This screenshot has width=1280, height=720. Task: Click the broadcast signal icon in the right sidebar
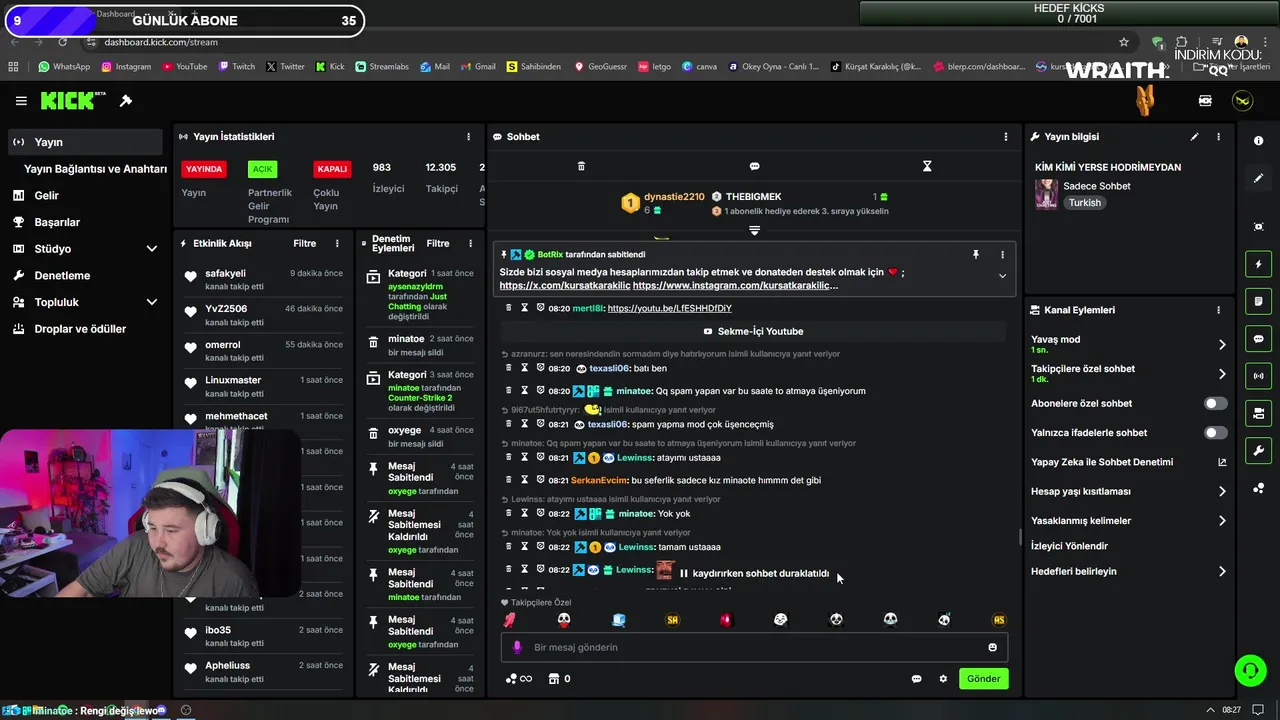[1258, 376]
